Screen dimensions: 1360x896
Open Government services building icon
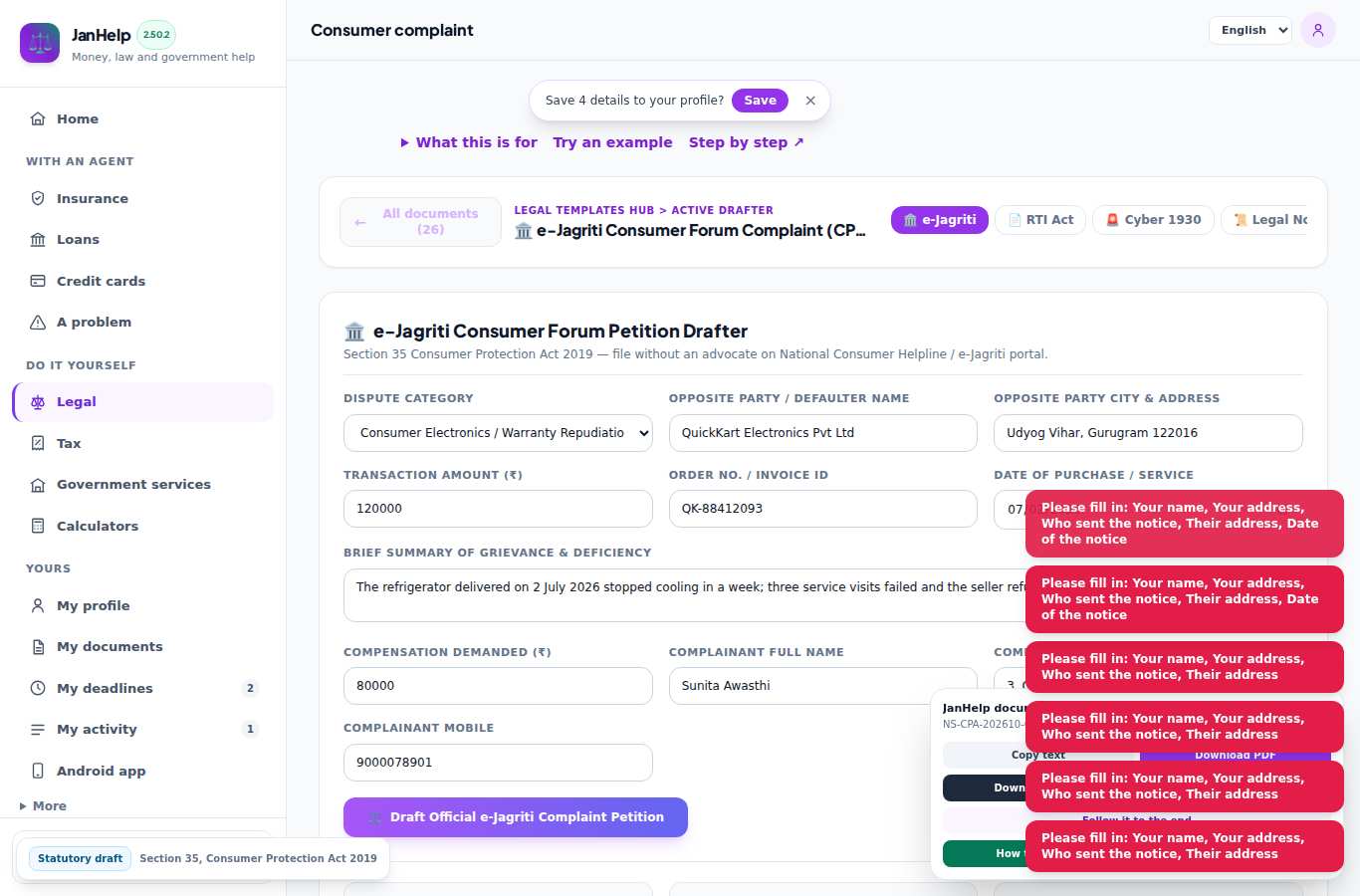pos(38,484)
